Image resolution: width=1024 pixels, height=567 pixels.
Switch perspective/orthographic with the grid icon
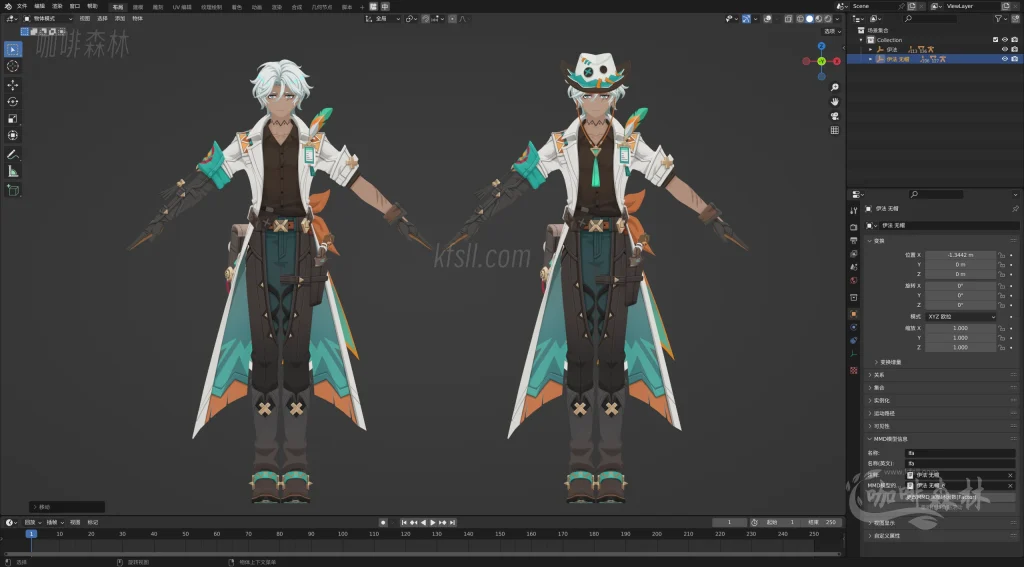tap(835, 130)
